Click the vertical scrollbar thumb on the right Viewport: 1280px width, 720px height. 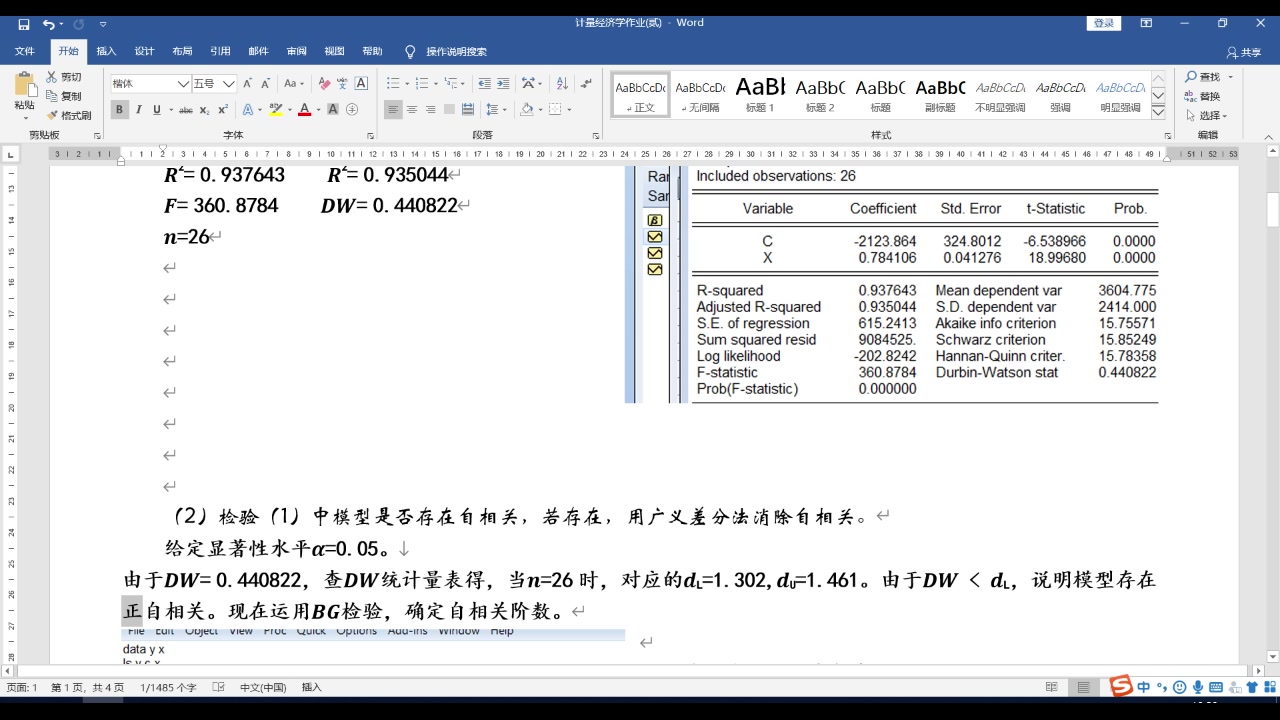[x=1273, y=211]
